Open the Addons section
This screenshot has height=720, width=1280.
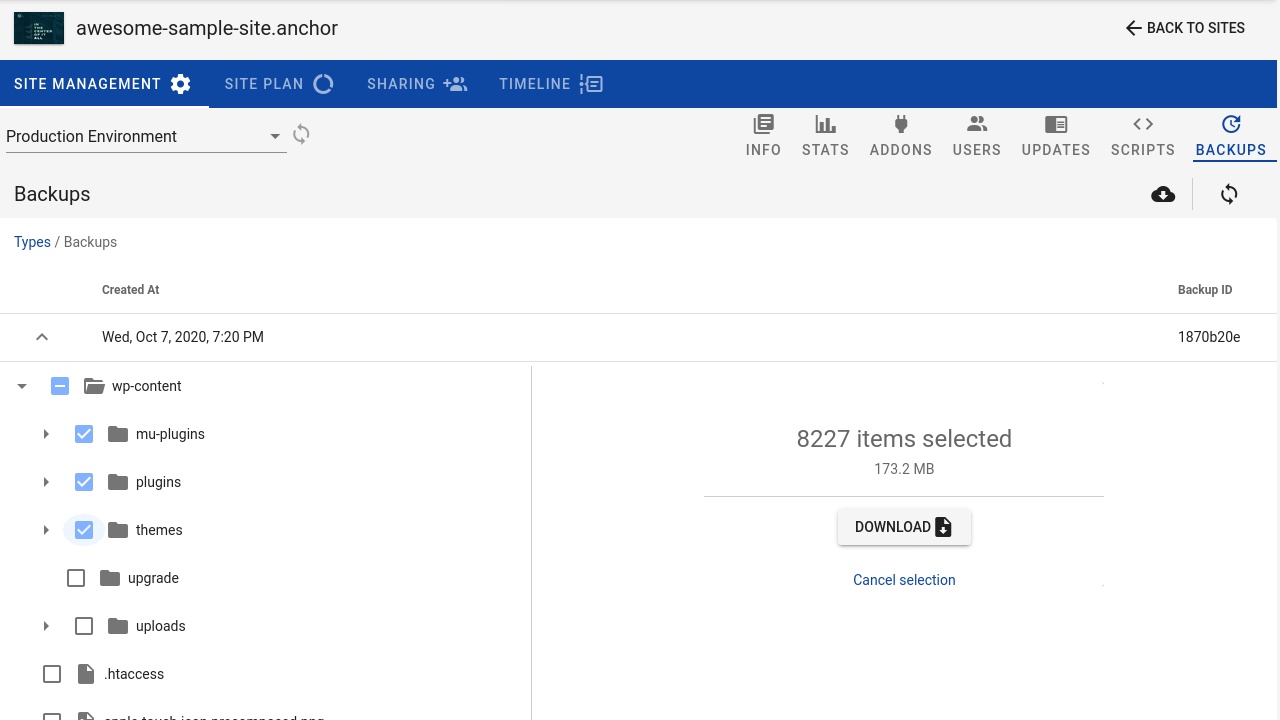point(901,136)
